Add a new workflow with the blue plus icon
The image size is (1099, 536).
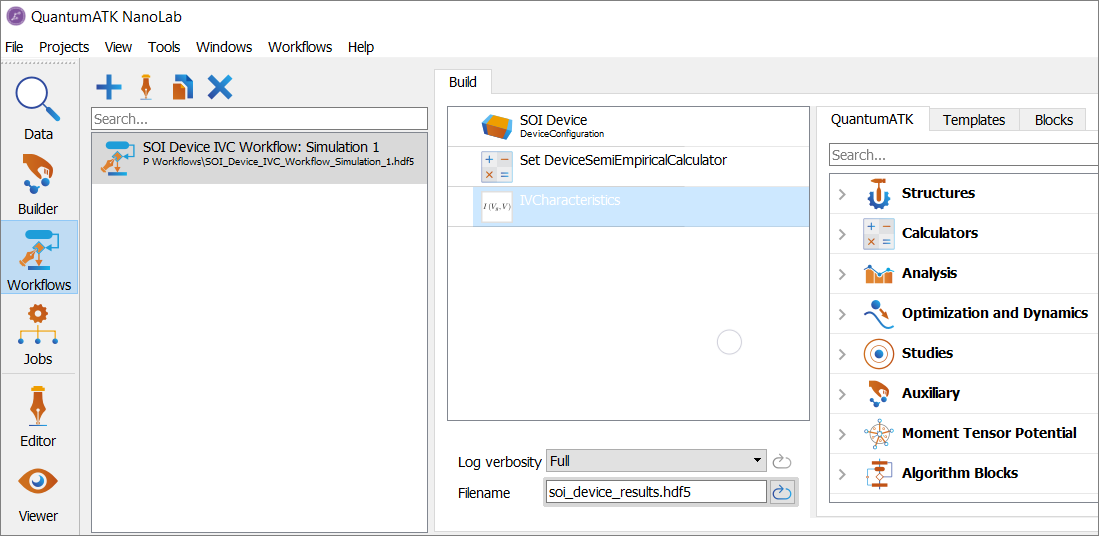point(109,87)
